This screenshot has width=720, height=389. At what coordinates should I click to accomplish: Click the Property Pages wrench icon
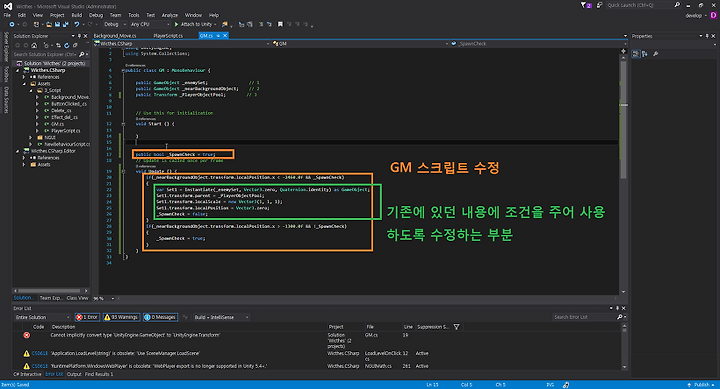655,54
